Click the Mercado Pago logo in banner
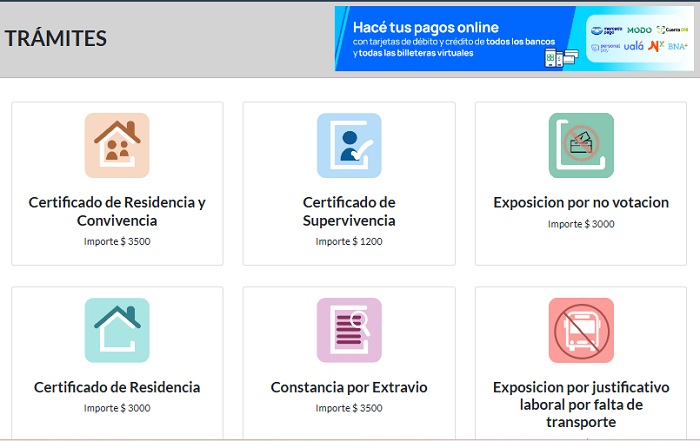Screen dimensions: 700x441 (x=606, y=30)
